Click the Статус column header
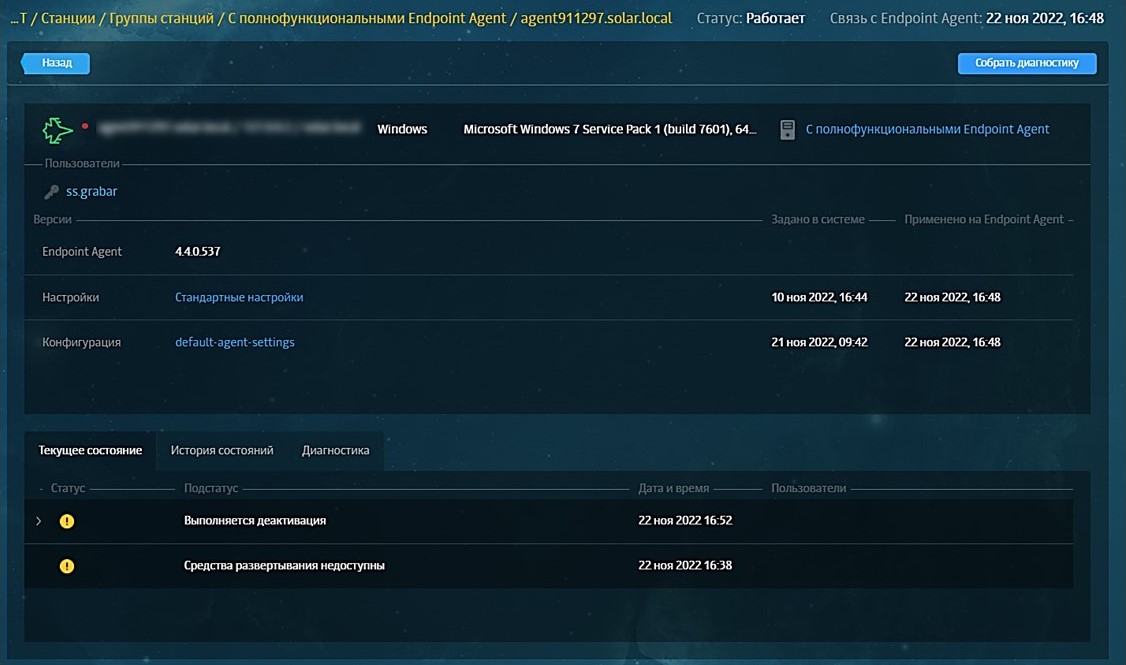The image size is (1126, 665). (68, 488)
